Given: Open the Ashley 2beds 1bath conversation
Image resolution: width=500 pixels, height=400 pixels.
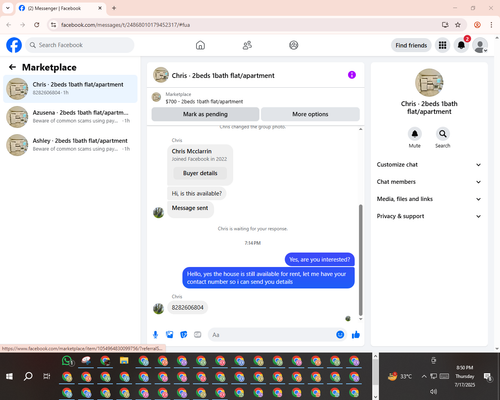Looking at the screenshot, I should click(x=70, y=145).
